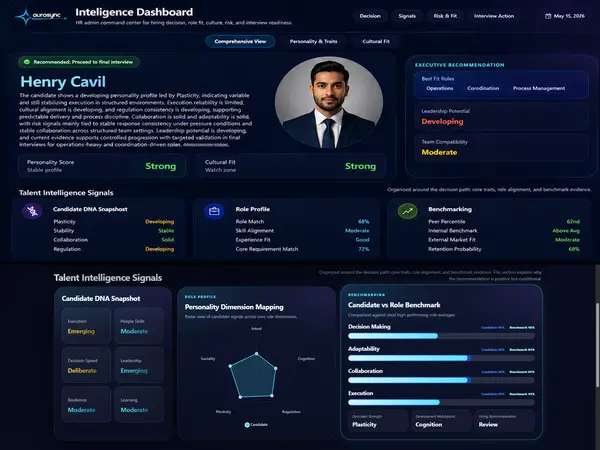Click the Cognition watchpoint tile

pos(442,421)
